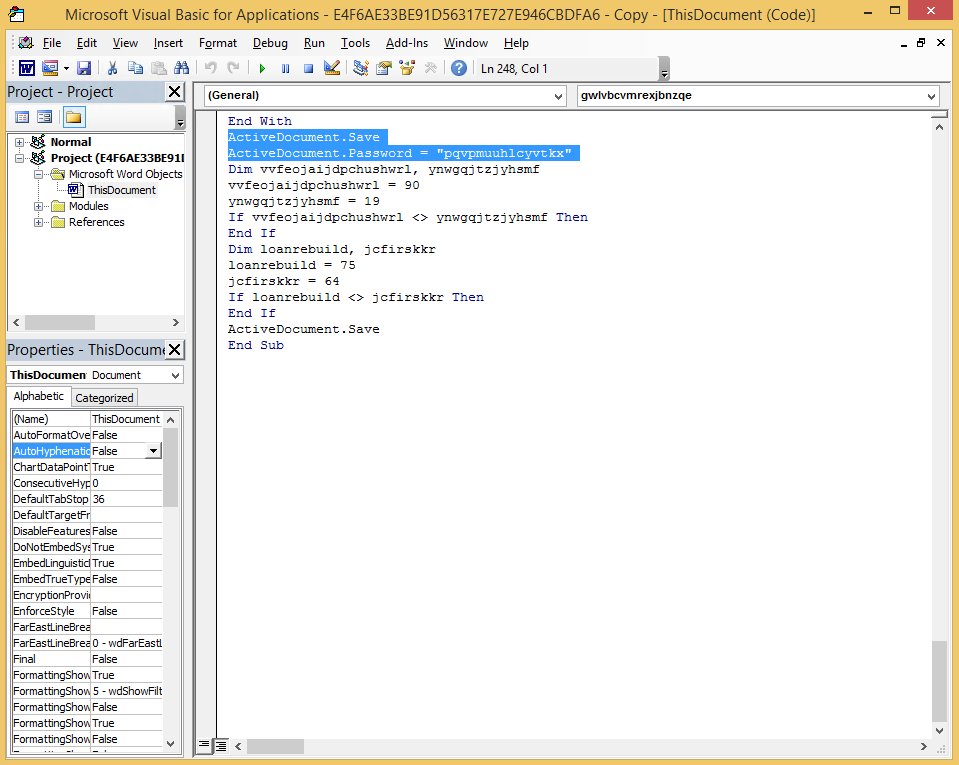Open the Tools menu

(355, 43)
